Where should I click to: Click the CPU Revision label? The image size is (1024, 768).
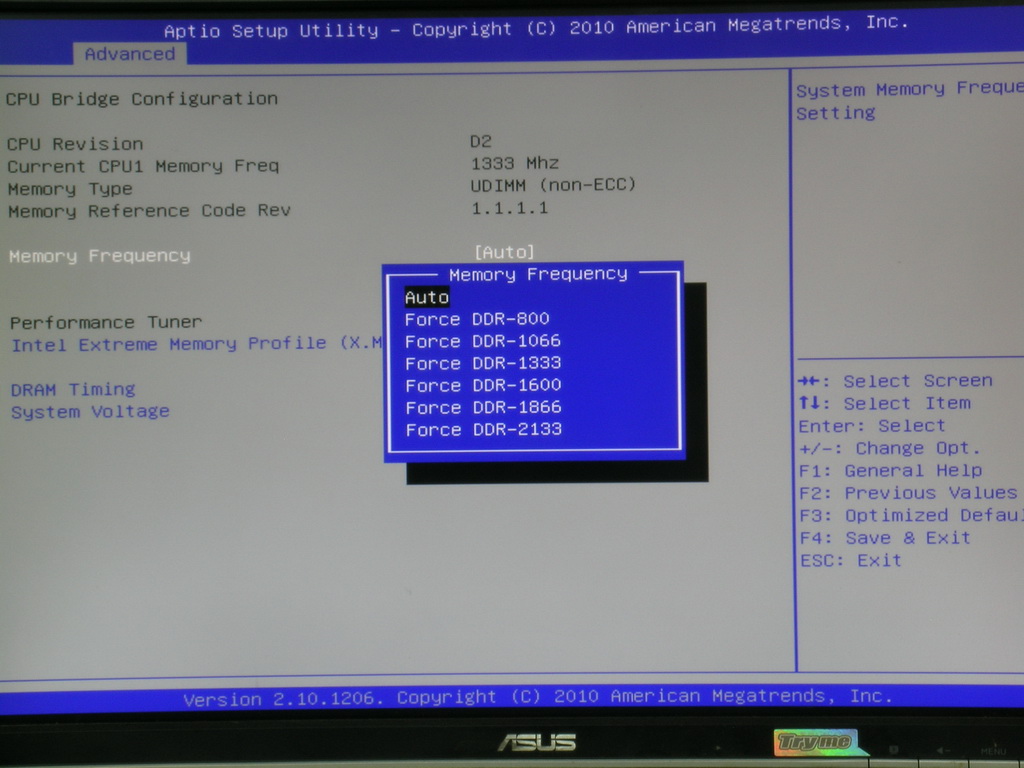click(x=75, y=144)
